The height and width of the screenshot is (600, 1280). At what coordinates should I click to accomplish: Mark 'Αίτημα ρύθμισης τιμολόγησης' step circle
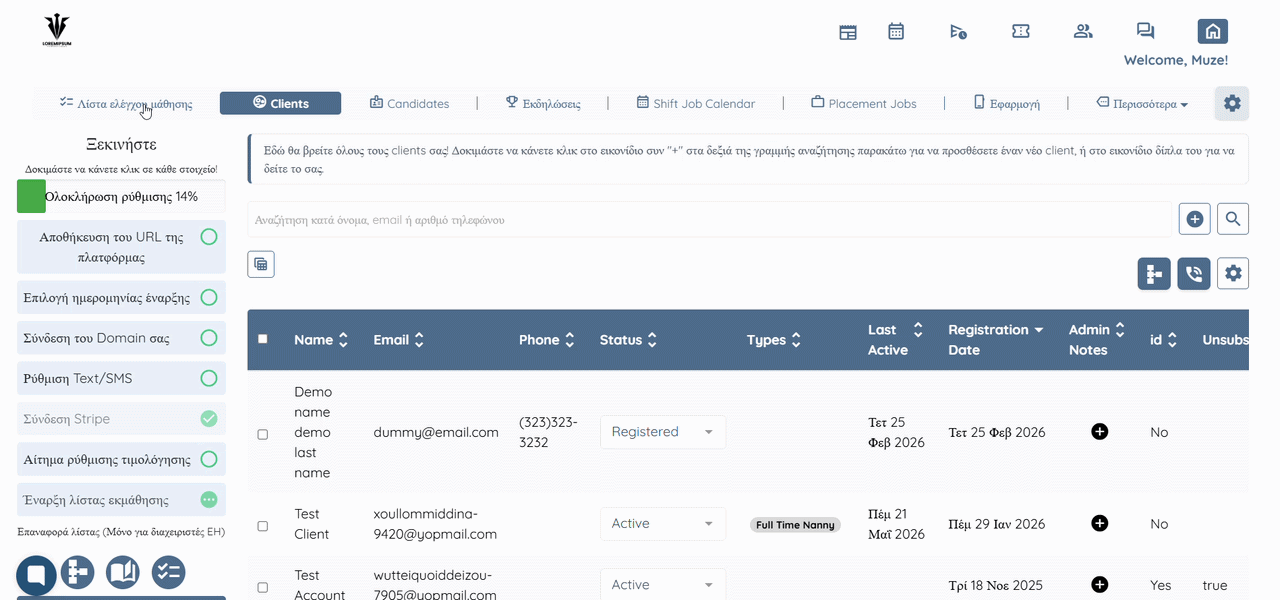(x=209, y=459)
